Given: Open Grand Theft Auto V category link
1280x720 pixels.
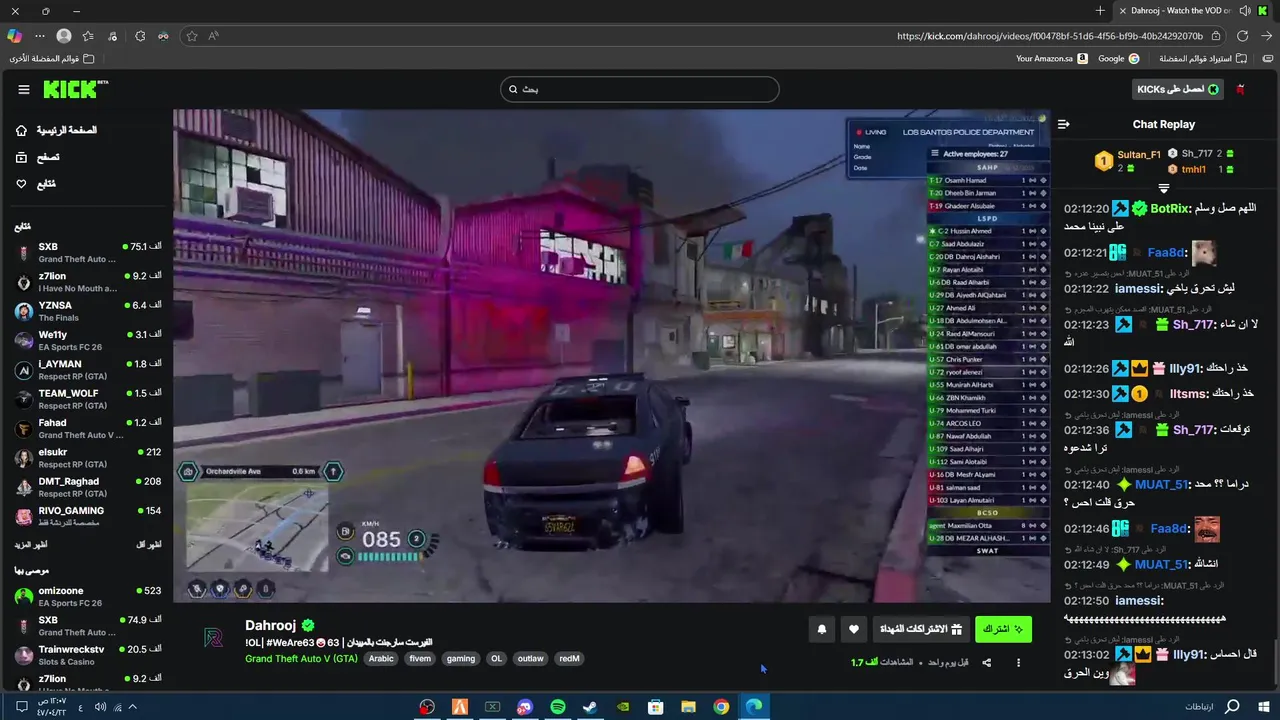Looking at the screenshot, I should 301,659.
